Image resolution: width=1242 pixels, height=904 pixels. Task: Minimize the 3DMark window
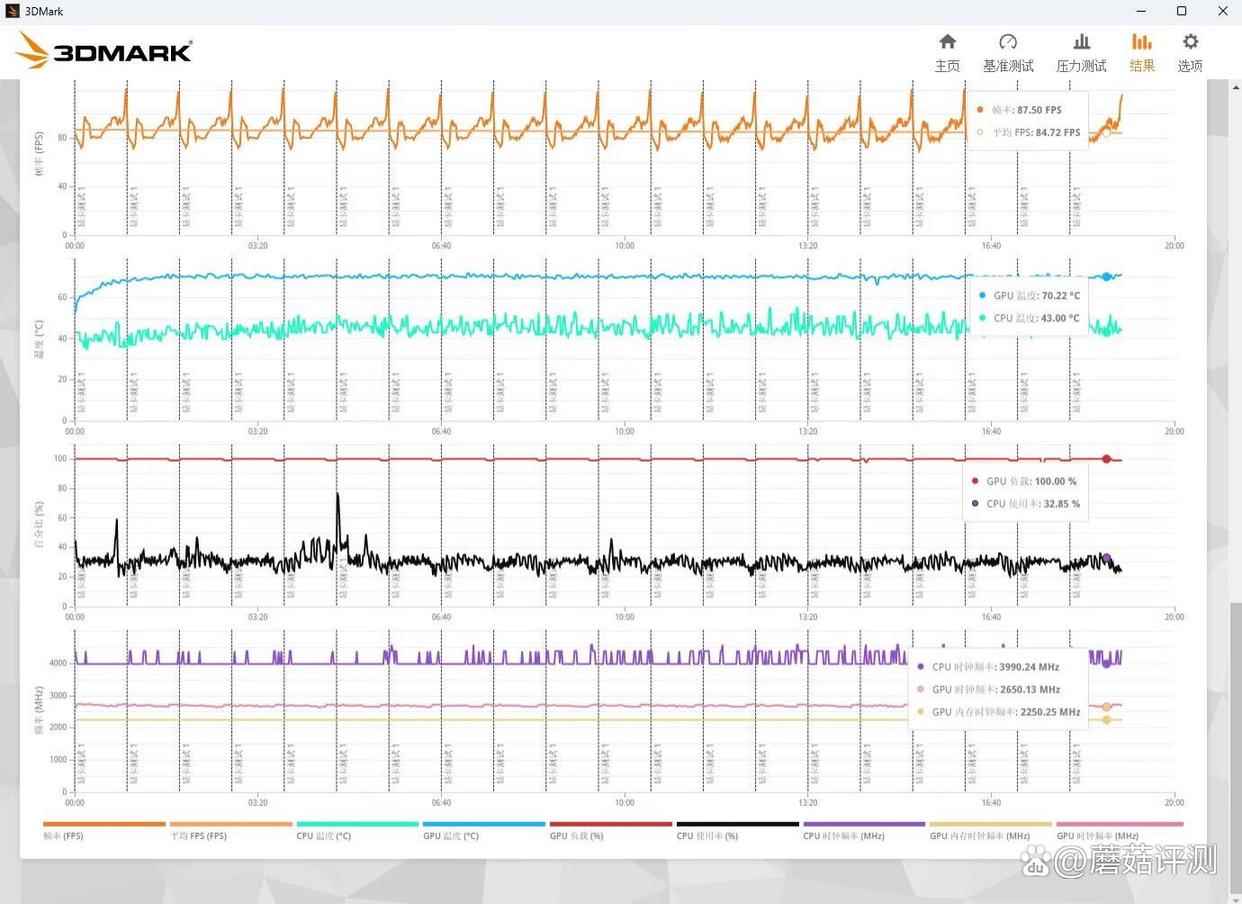click(1142, 11)
